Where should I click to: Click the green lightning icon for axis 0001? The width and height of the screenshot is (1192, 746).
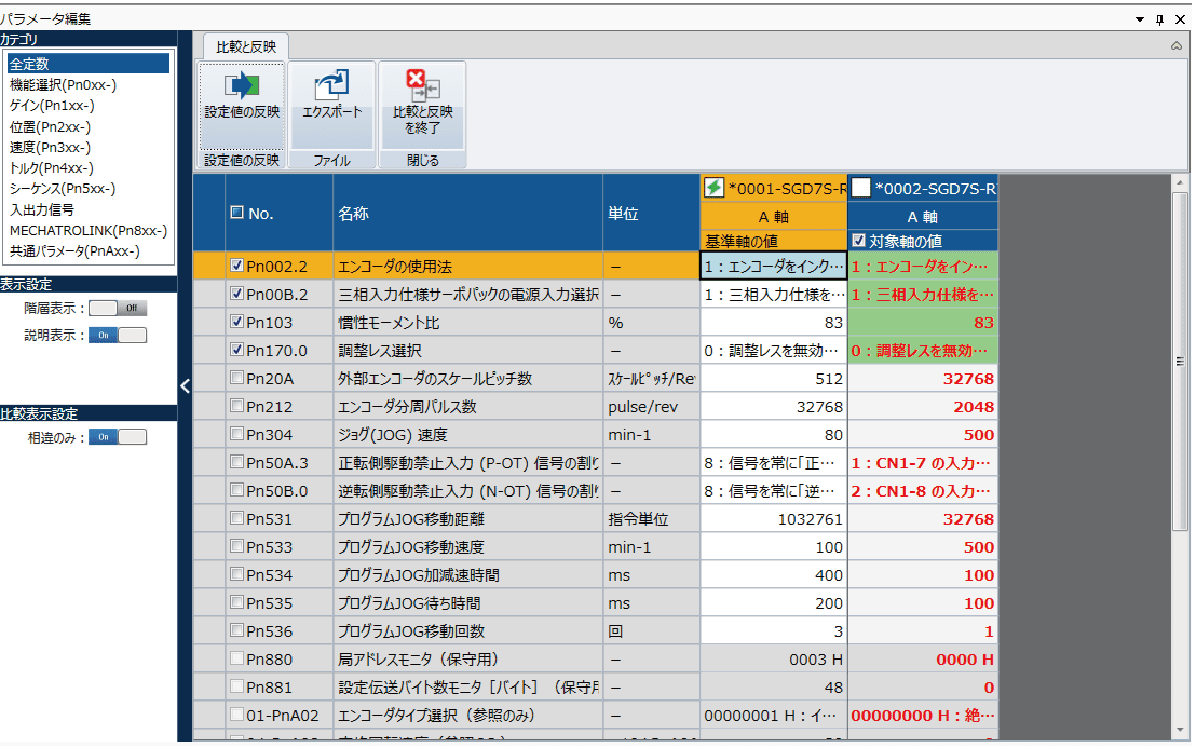coord(714,187)
